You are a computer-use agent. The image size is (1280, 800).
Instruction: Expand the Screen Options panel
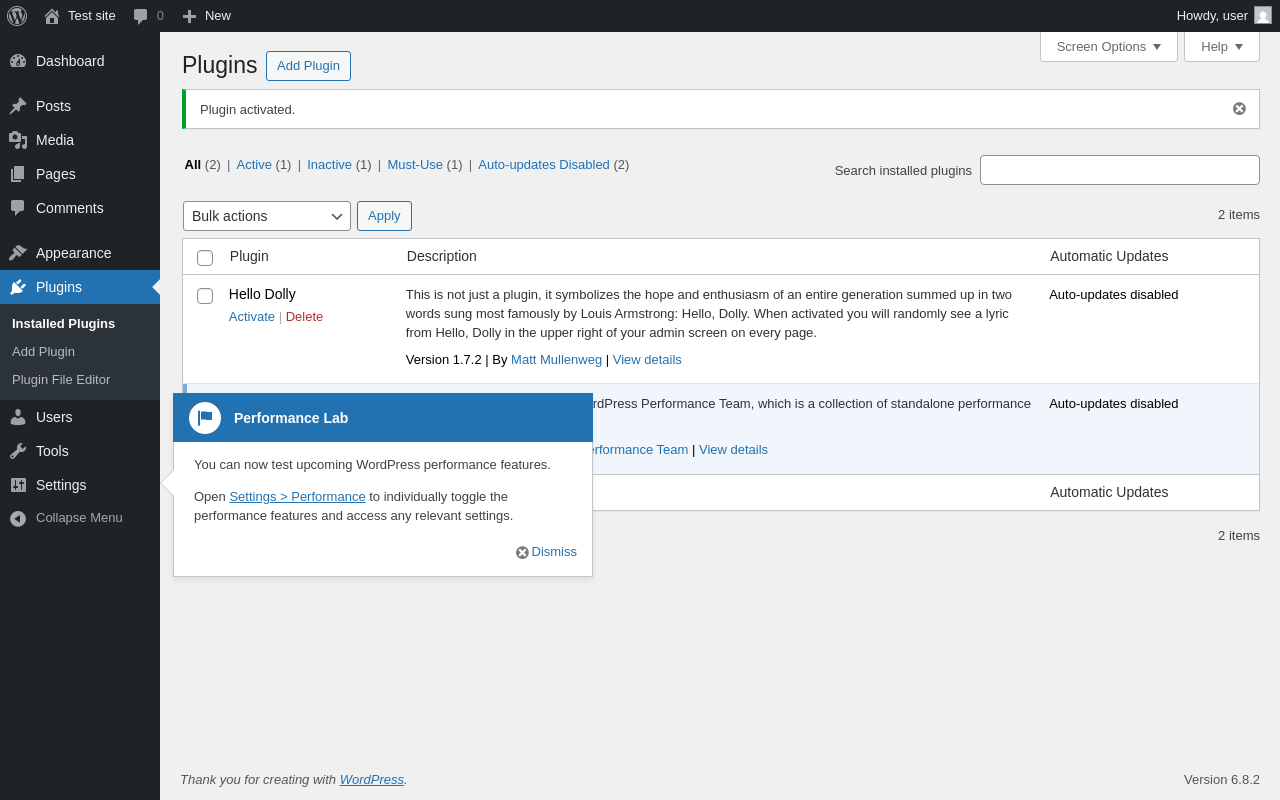(x=1109, y=46)
